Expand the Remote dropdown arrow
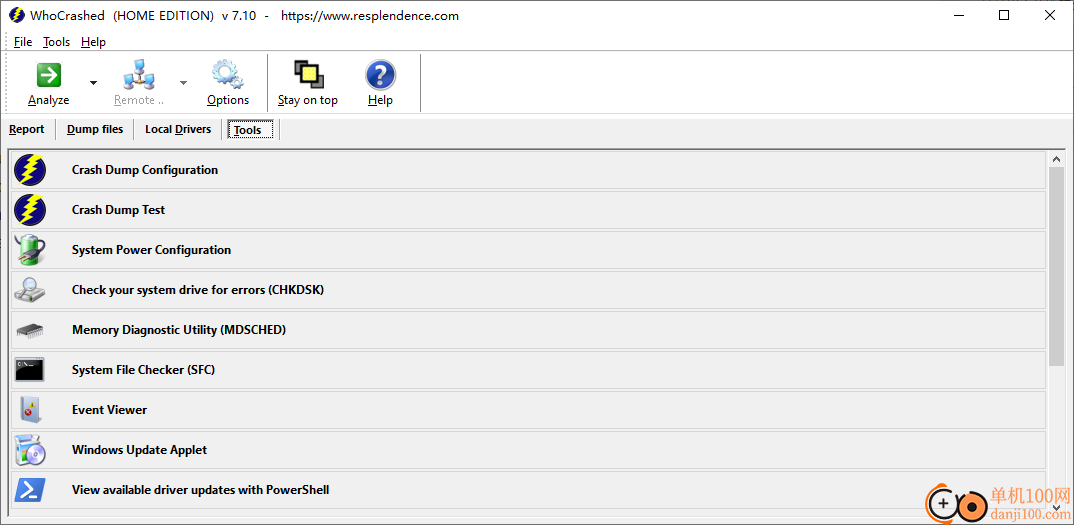 (183, 83)
